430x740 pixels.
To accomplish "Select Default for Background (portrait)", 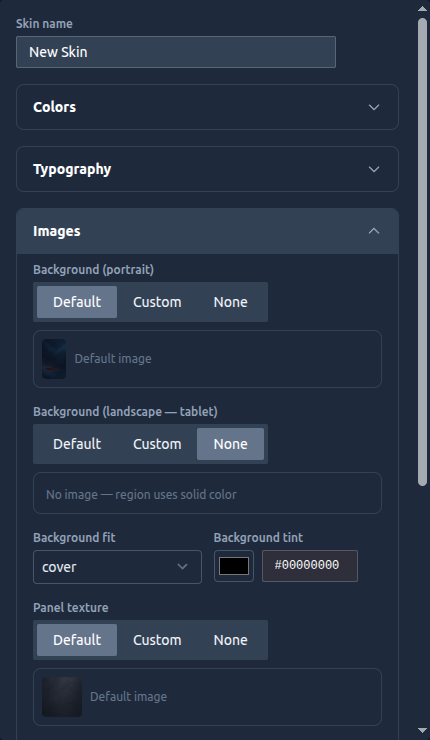I will pyautogui.click(x=77, y=302).
